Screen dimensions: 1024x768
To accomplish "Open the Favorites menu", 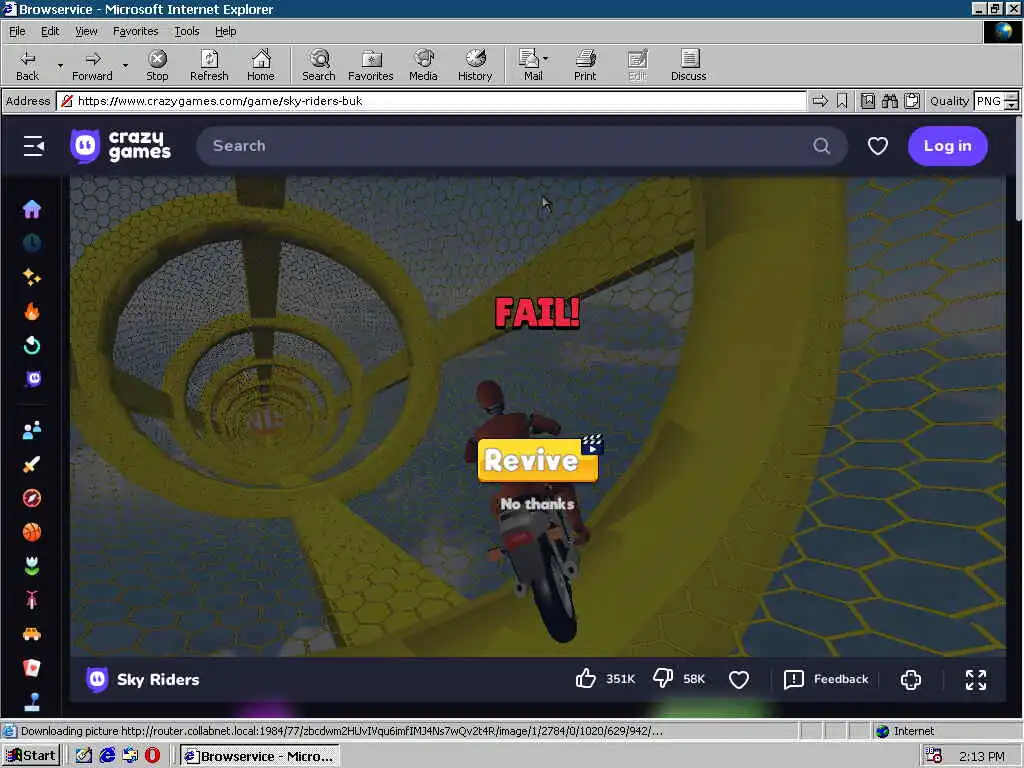I will (x=135, y=31).
